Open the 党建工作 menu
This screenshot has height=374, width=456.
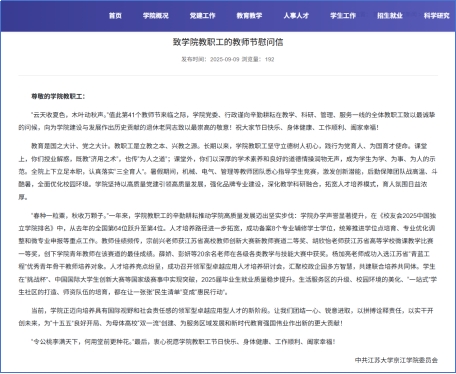click(202, 16)
